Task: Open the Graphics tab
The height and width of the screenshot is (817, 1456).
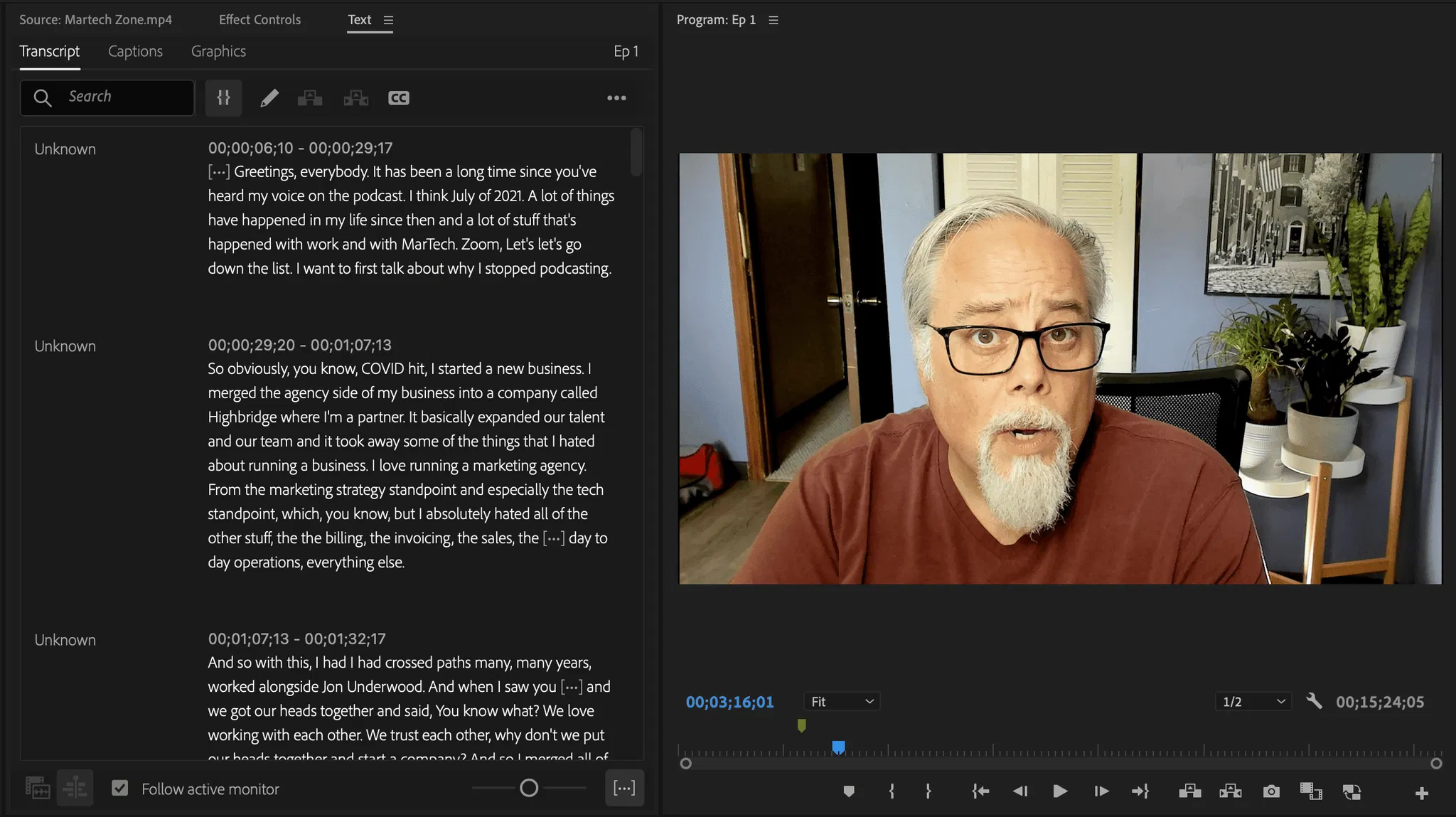Action: [218, 51]
